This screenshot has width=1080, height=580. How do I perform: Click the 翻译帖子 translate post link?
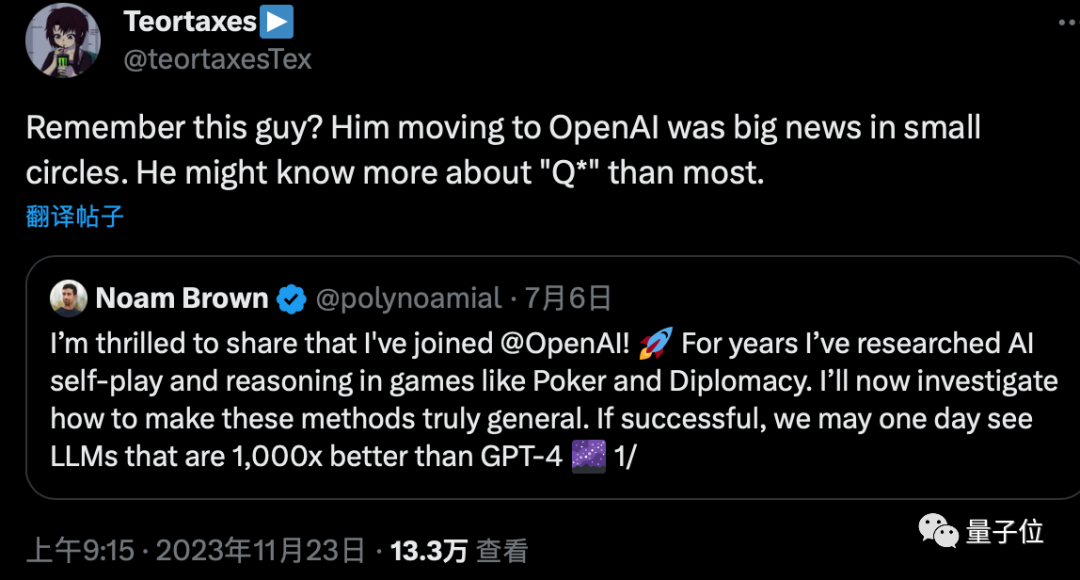(x=74, y=216)
